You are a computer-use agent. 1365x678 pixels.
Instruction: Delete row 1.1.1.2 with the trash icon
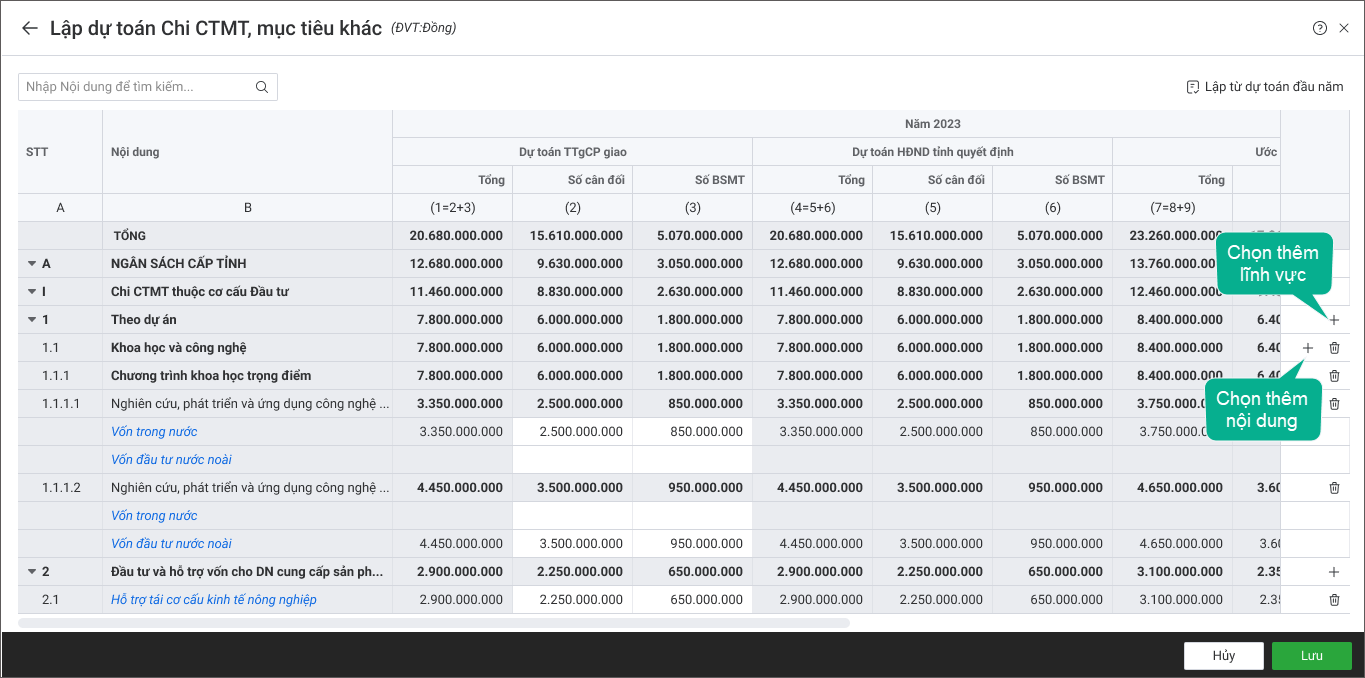click(x=1334, y=488)
